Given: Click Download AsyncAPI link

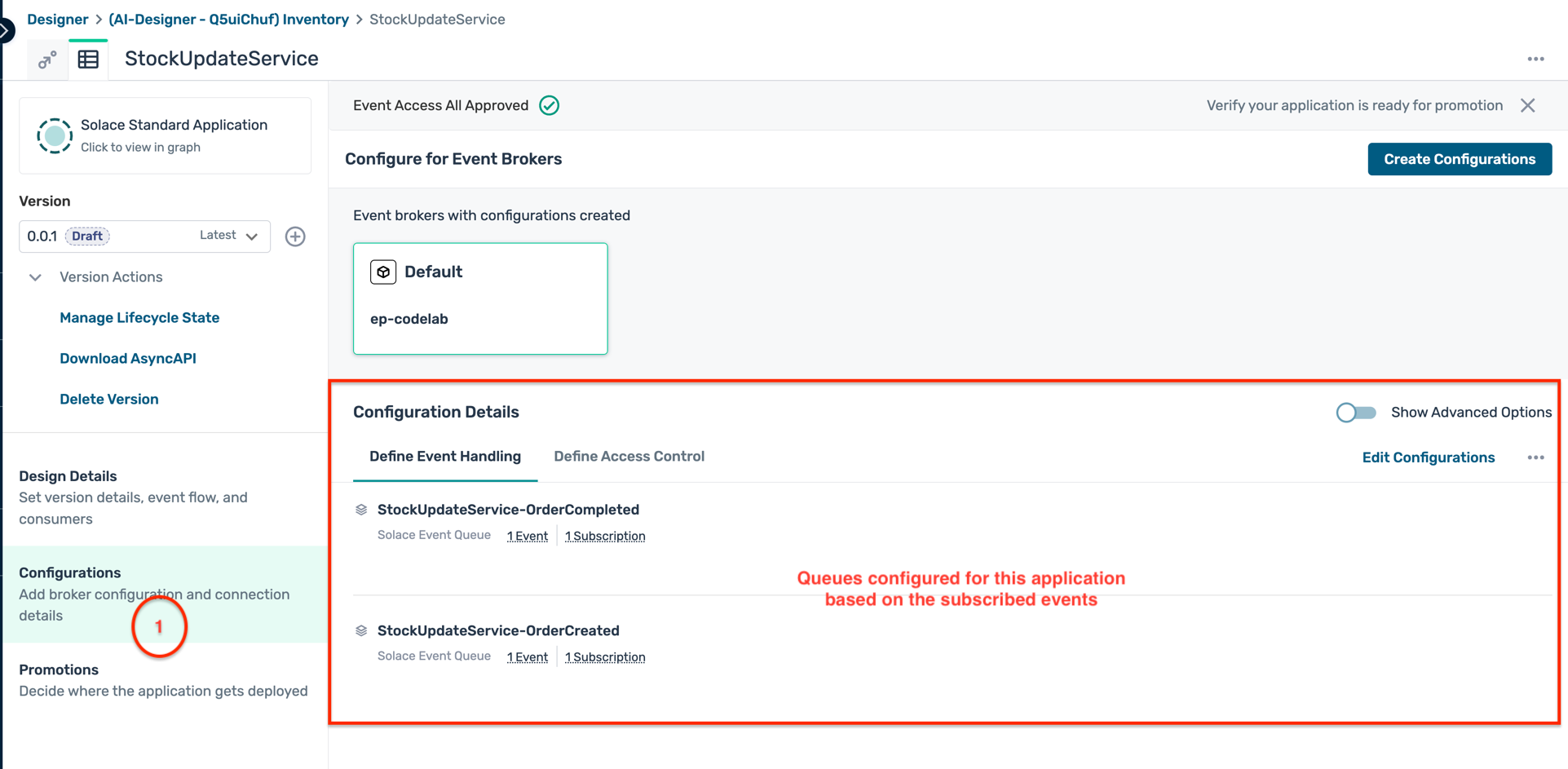Looking at the screenshot, I should (x=128, y=358).
